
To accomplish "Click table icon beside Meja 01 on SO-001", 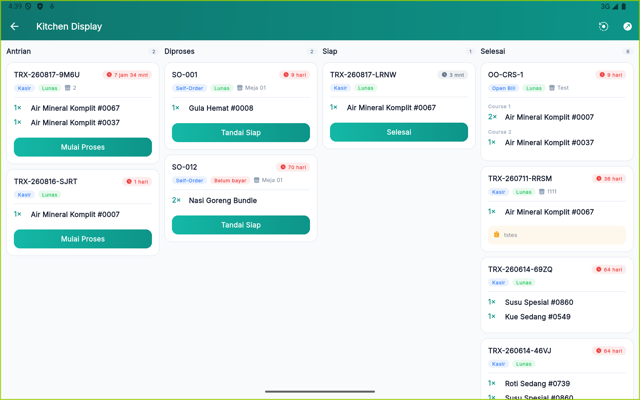I will click(x=240, y=88).
